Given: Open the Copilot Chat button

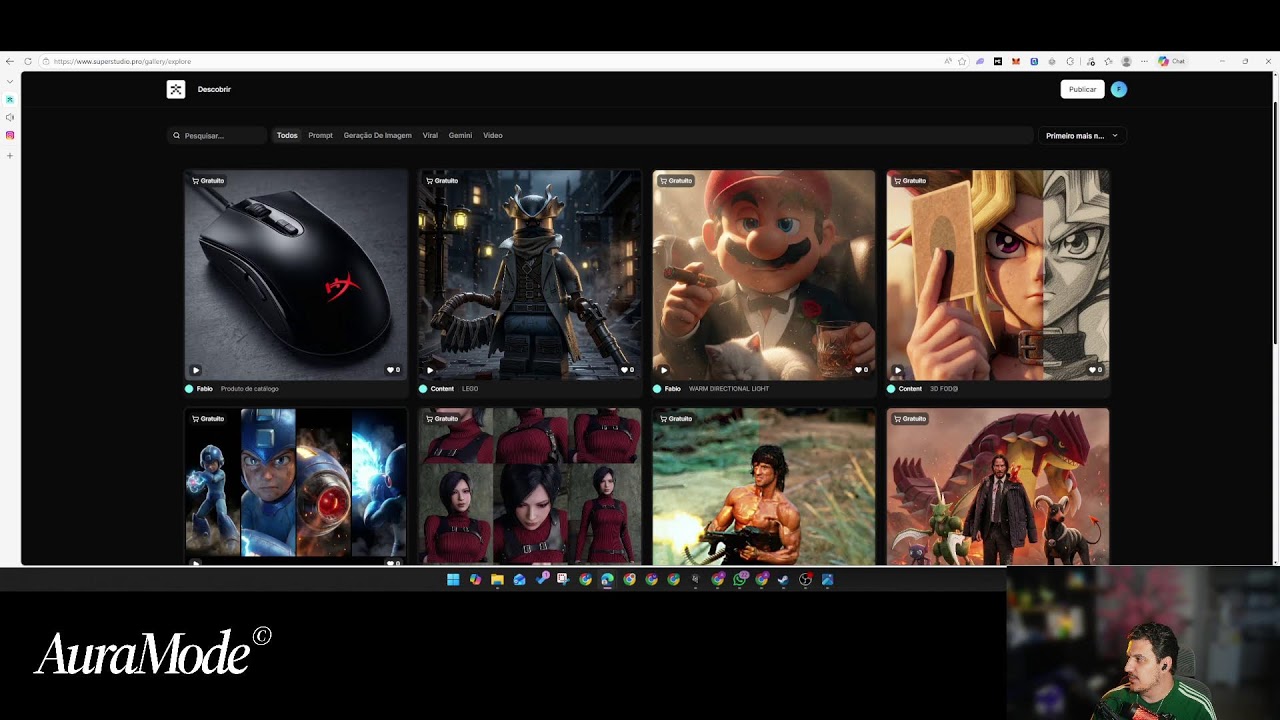Looking at the screenshot, I should tap(1171, 61).
